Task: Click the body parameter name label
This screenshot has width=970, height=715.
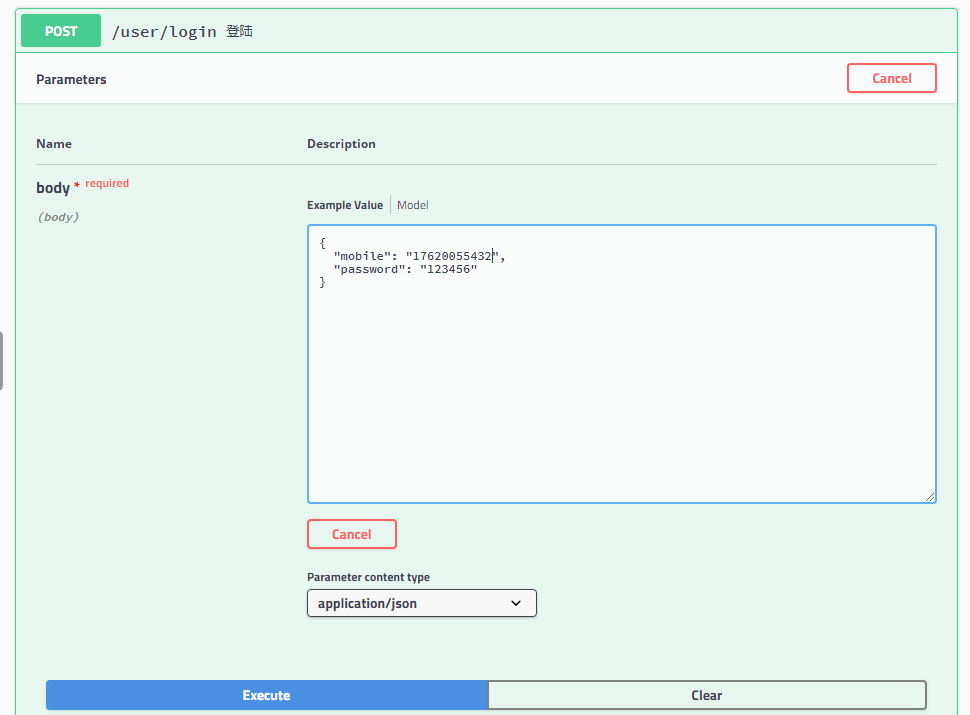Action: pos(53,188)
